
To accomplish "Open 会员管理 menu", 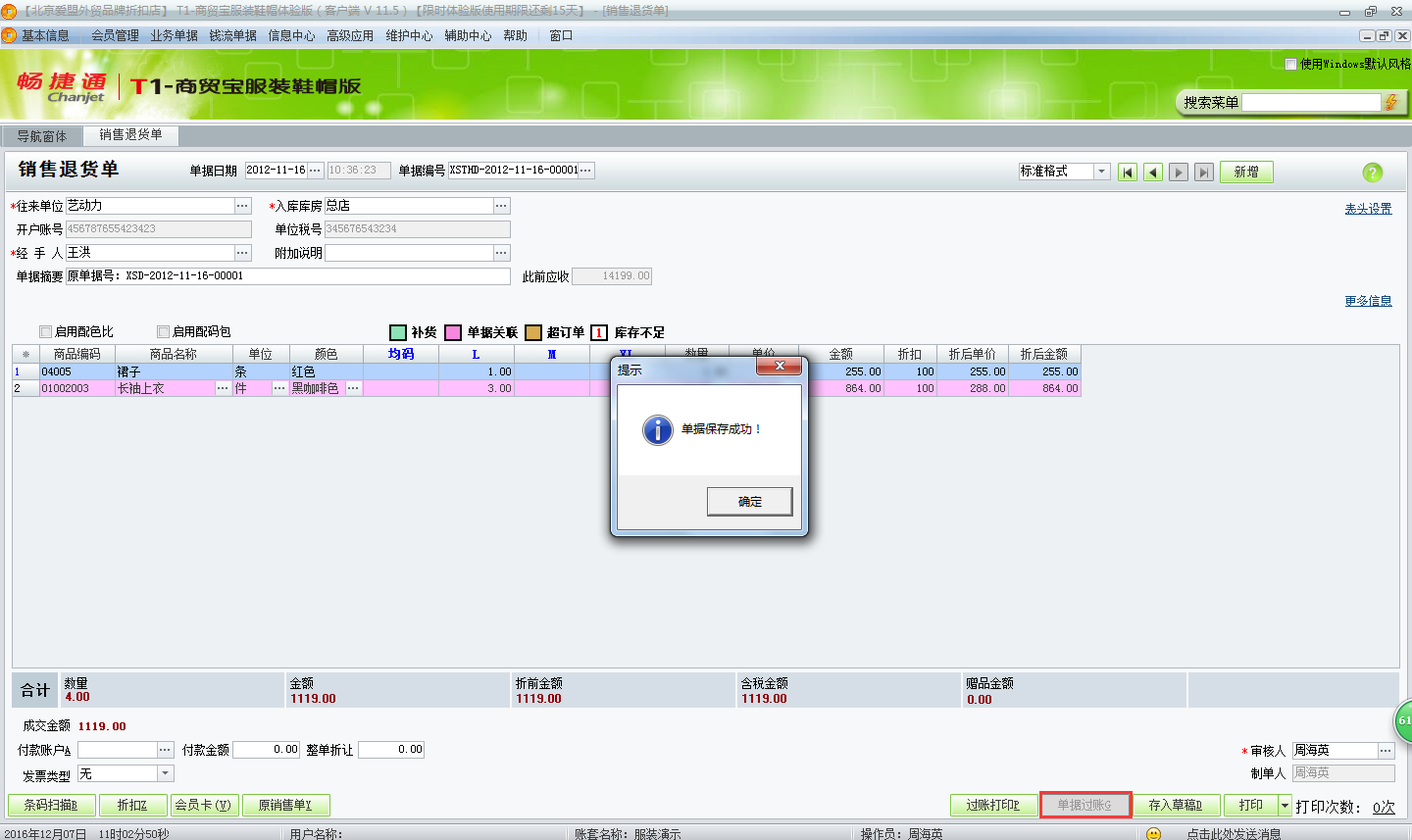I will click(x=116, y=35).
